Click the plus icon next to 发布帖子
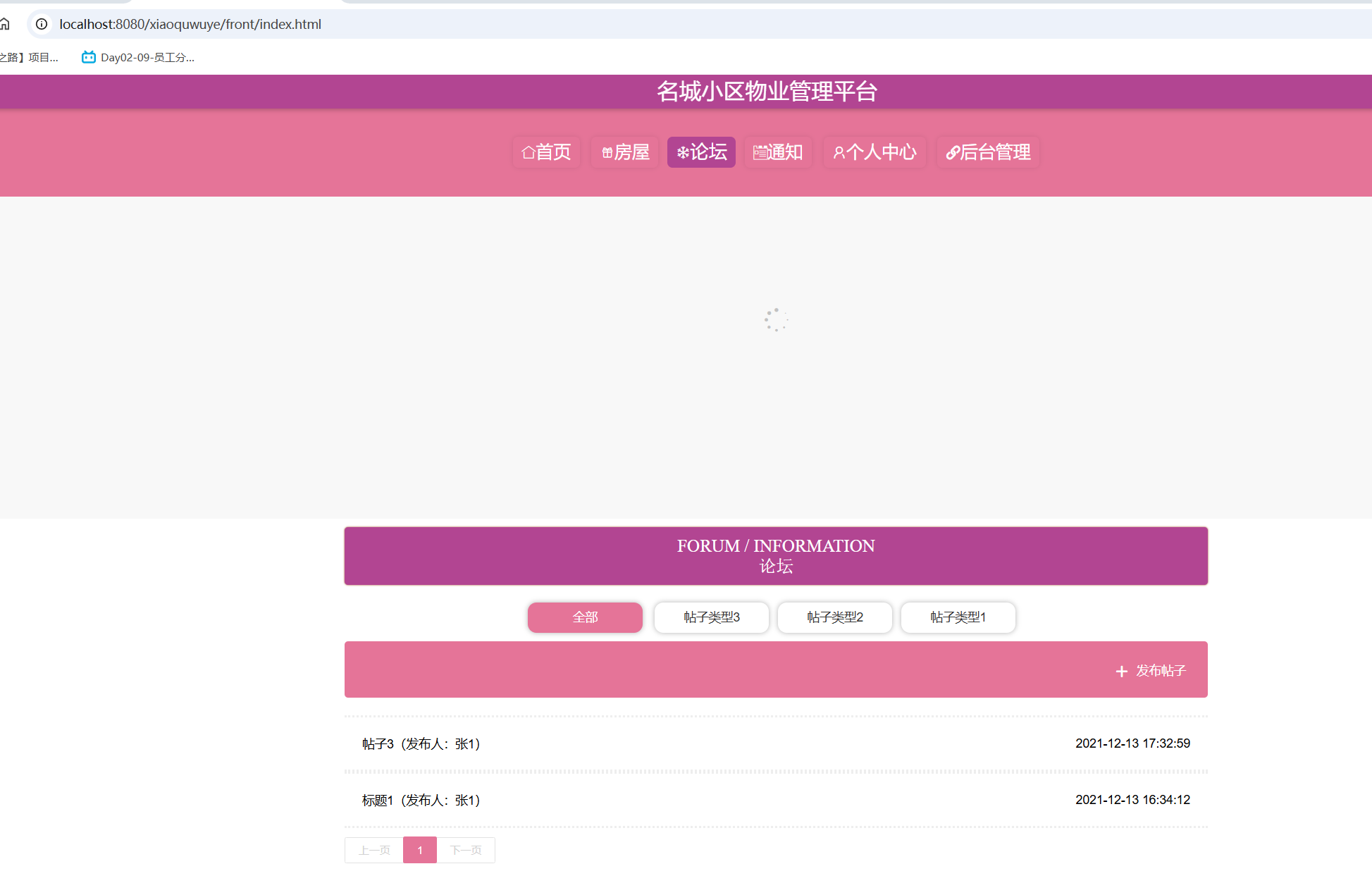Viewport: 1372px width, 883px height. 1121,672
